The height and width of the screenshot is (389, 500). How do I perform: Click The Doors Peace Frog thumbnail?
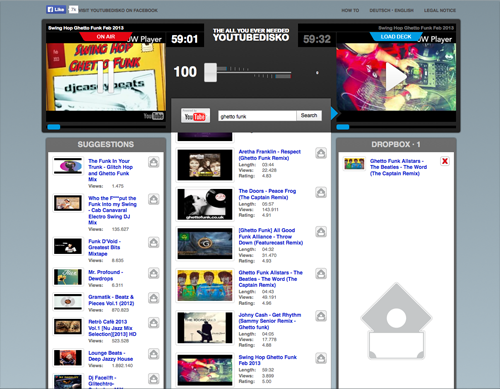[205, 204]
